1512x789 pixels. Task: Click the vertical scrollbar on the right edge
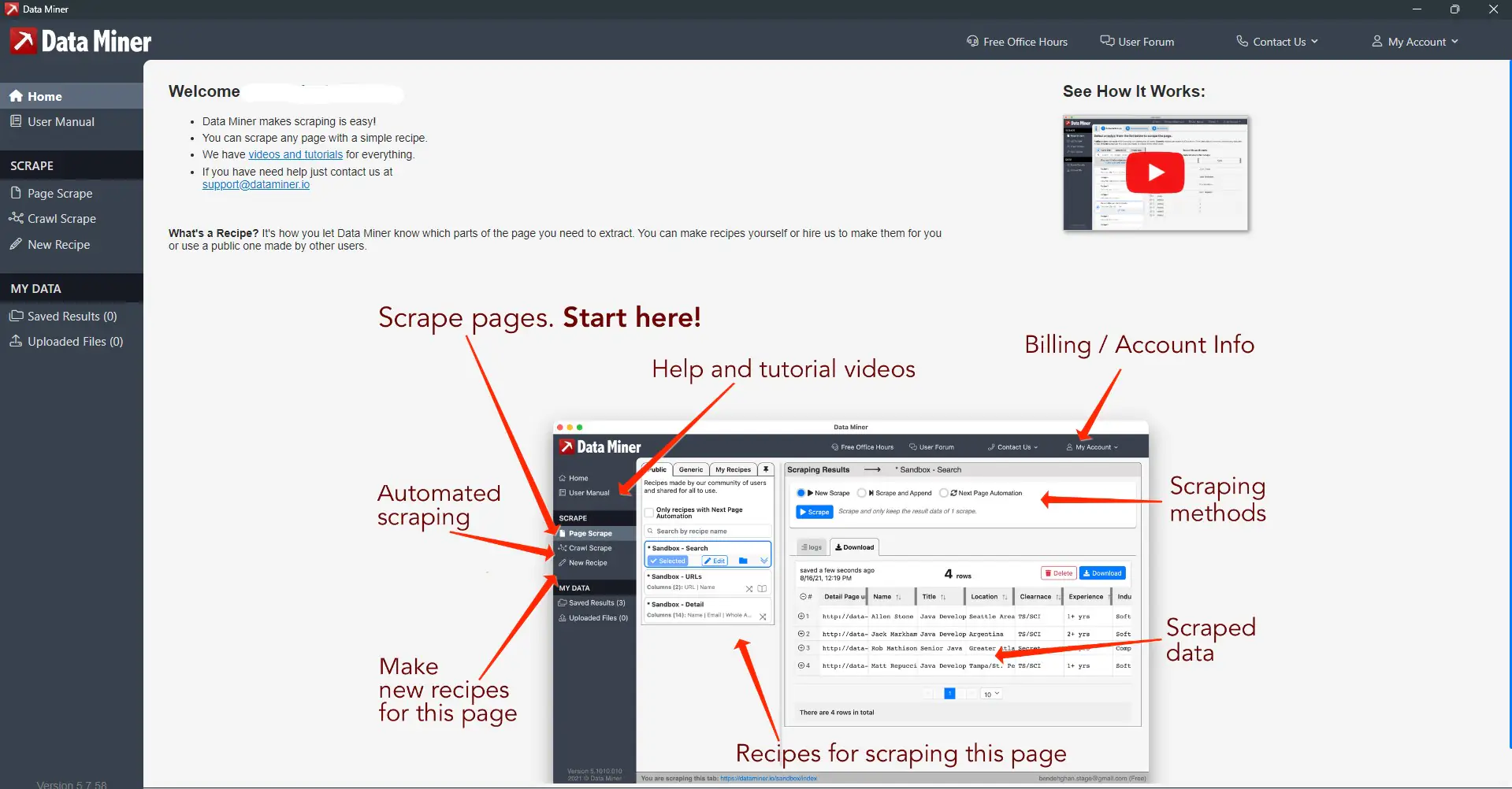[1509, 404]
